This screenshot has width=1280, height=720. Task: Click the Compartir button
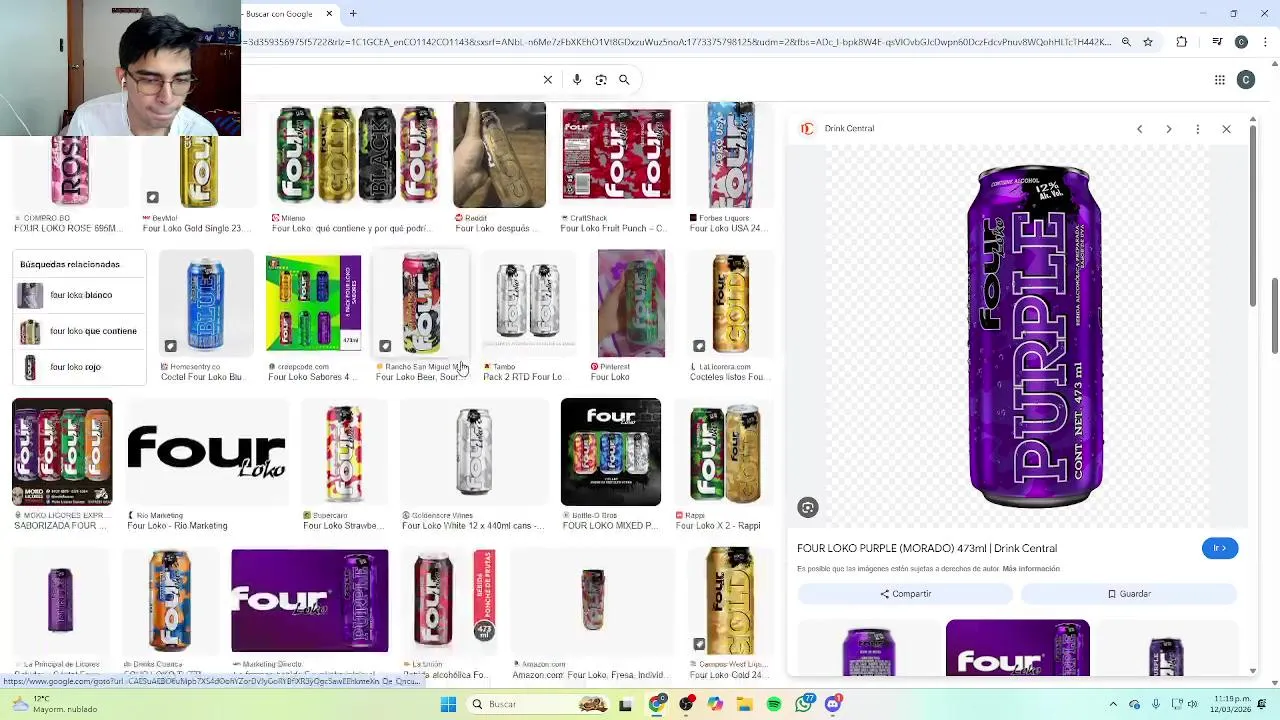tap(905, 594)
